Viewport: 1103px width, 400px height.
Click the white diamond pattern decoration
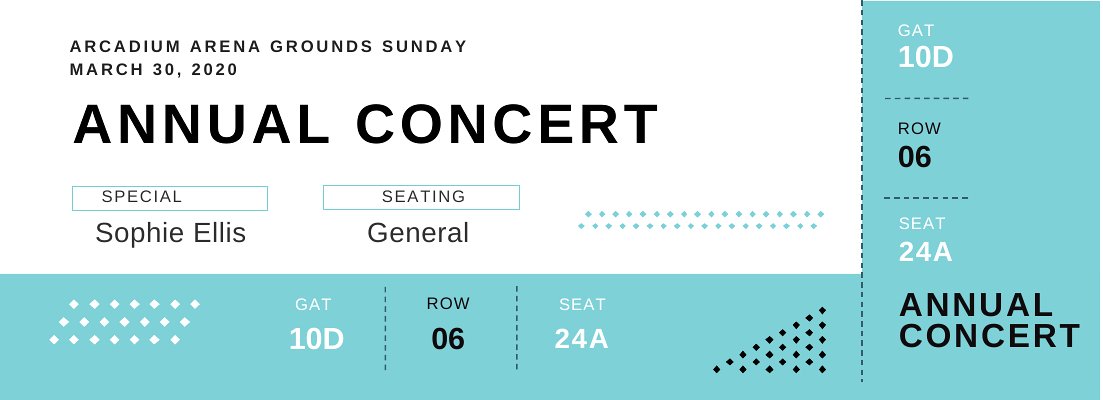pyautogui.click(x=125, y=321)
